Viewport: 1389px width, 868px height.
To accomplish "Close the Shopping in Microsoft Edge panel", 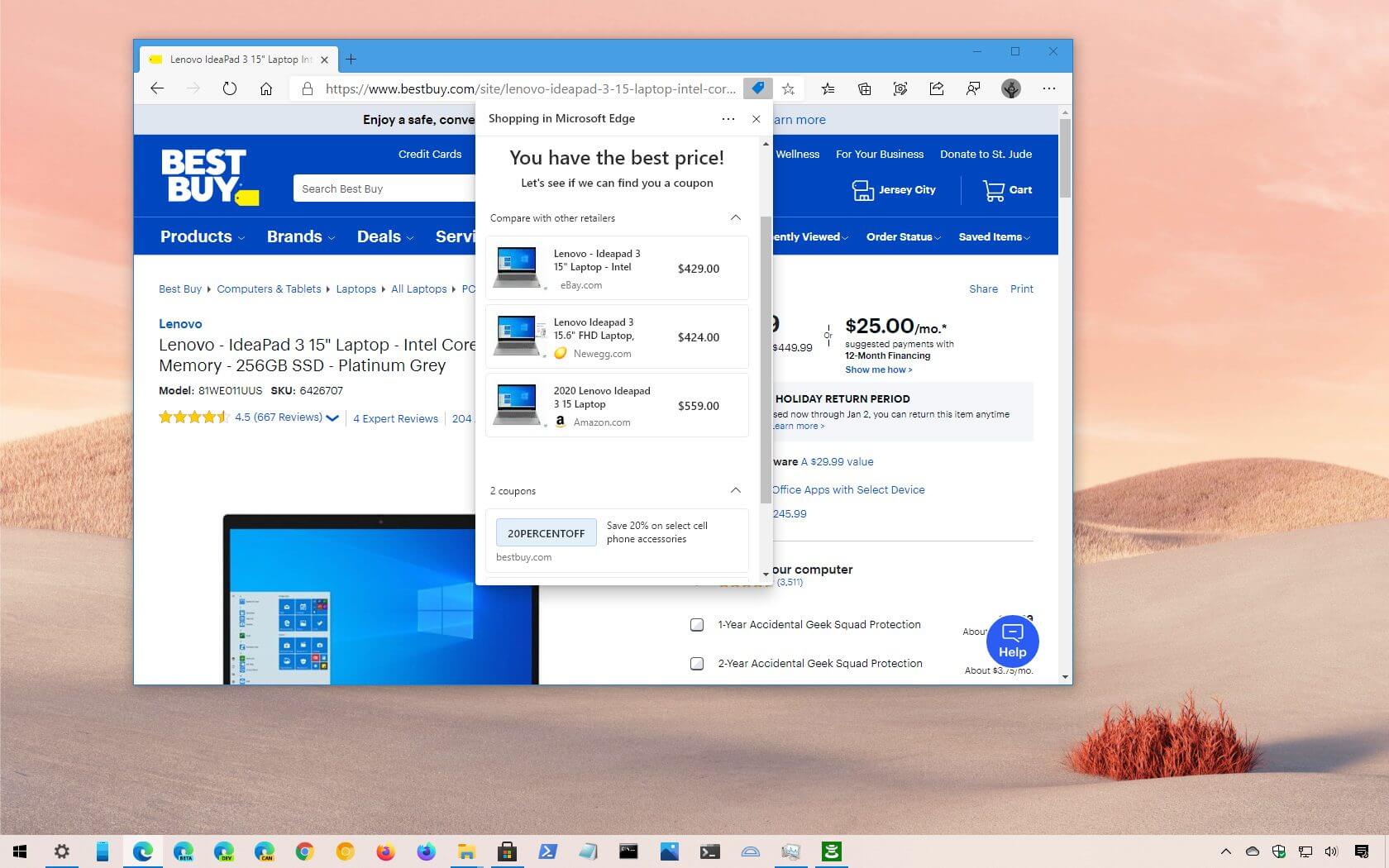I will 756,119.
